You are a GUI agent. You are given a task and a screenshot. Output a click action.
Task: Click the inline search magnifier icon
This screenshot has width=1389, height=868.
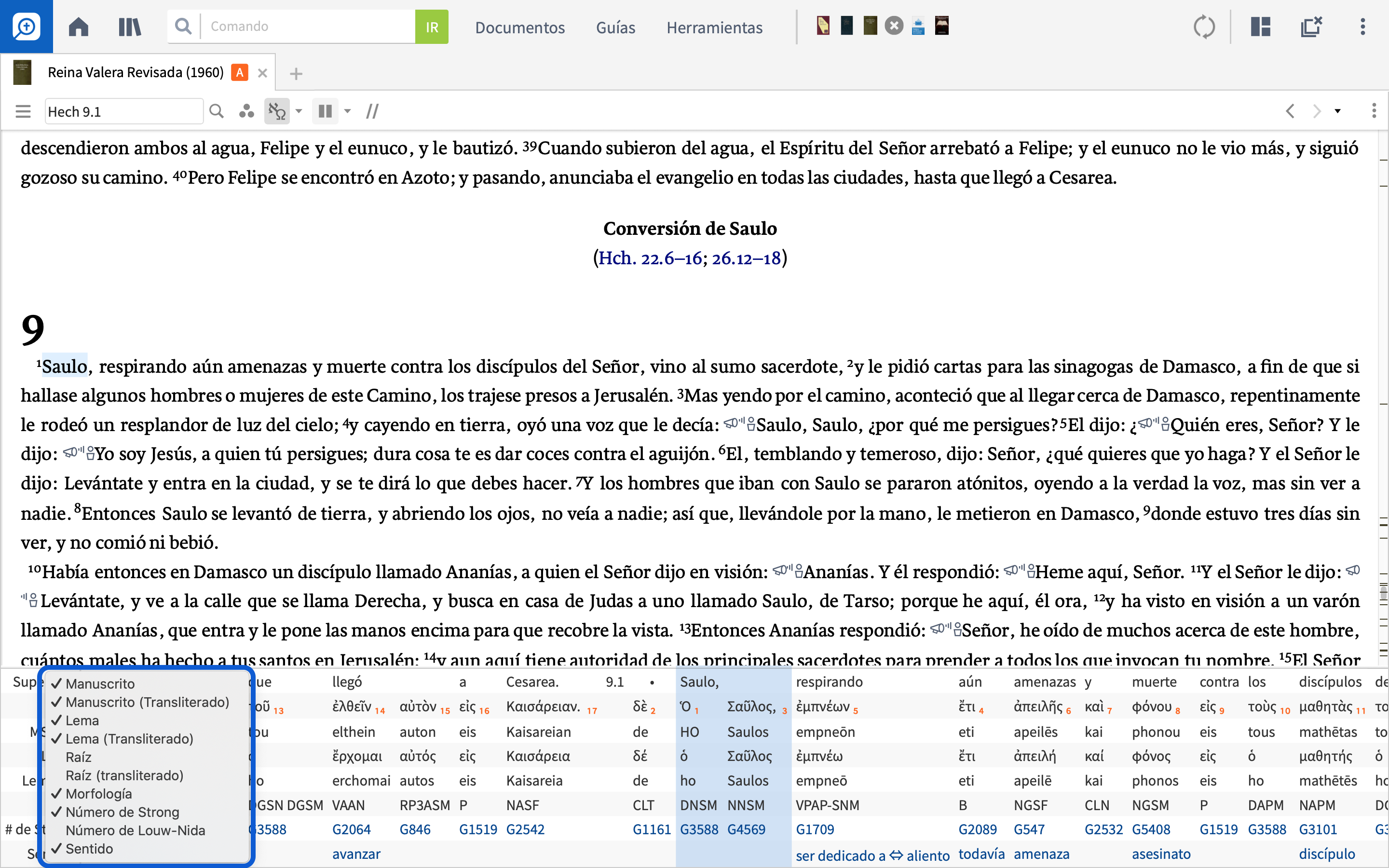217,111
